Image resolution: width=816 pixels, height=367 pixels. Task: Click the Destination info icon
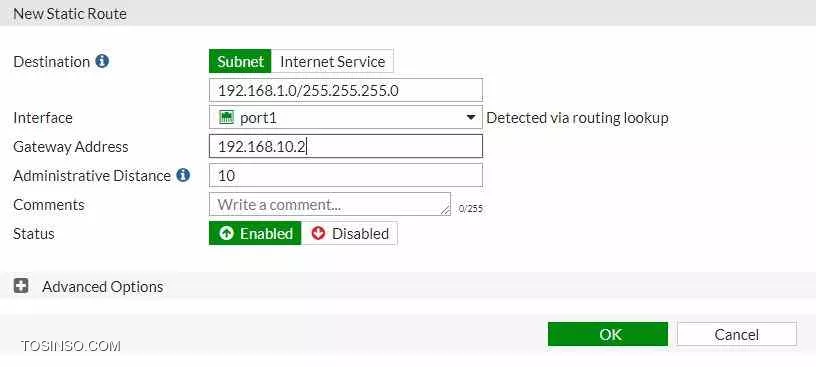point(103,61)
